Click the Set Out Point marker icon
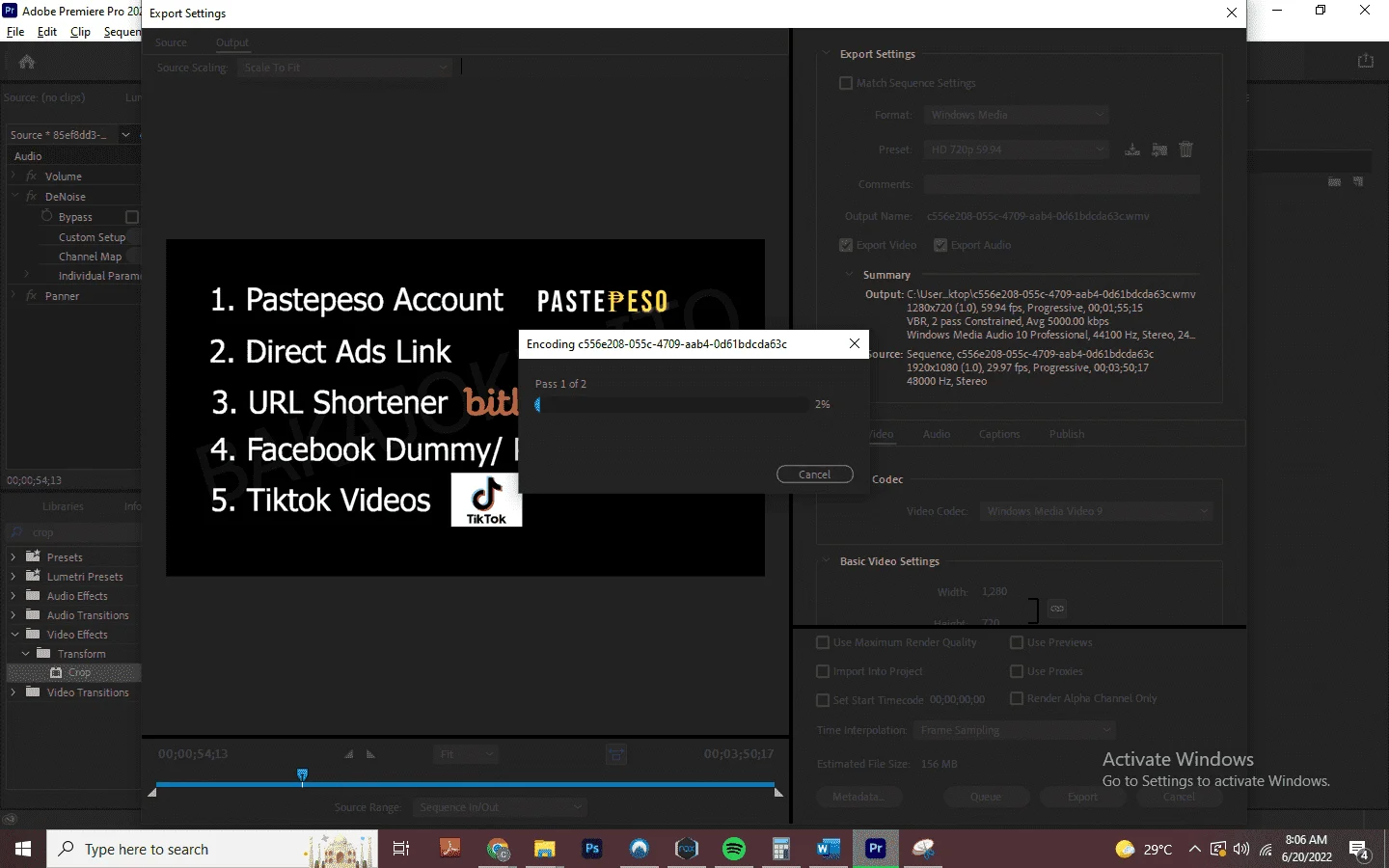 [x=370, y=754]
